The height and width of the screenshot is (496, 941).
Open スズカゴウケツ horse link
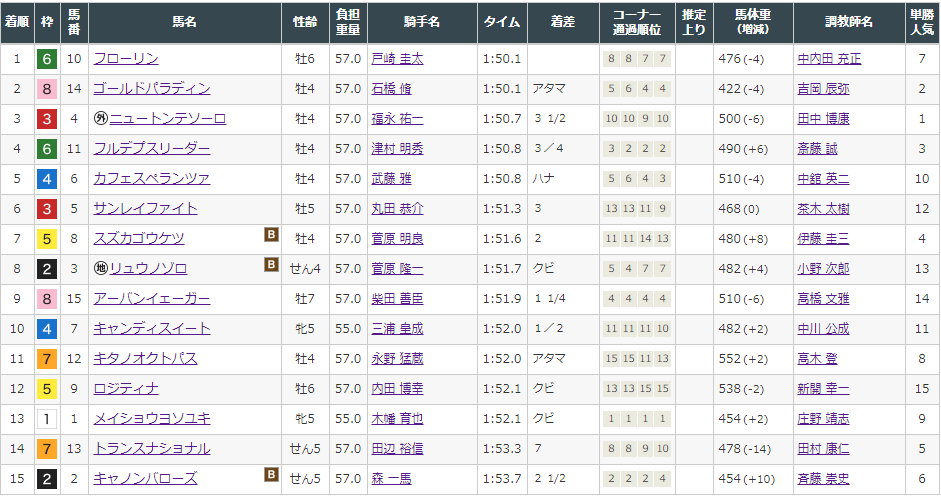click(x=139, y=239)
